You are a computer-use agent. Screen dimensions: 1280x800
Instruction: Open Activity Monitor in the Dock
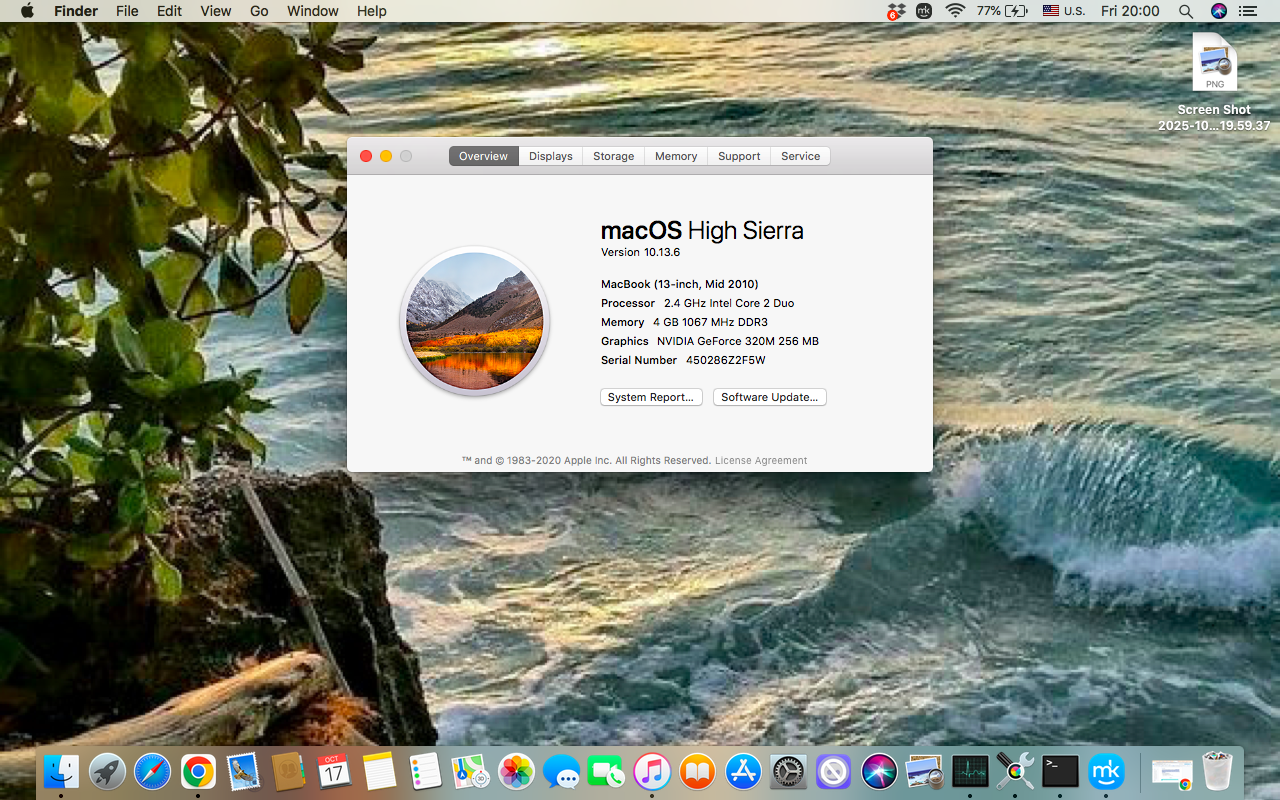969,772
